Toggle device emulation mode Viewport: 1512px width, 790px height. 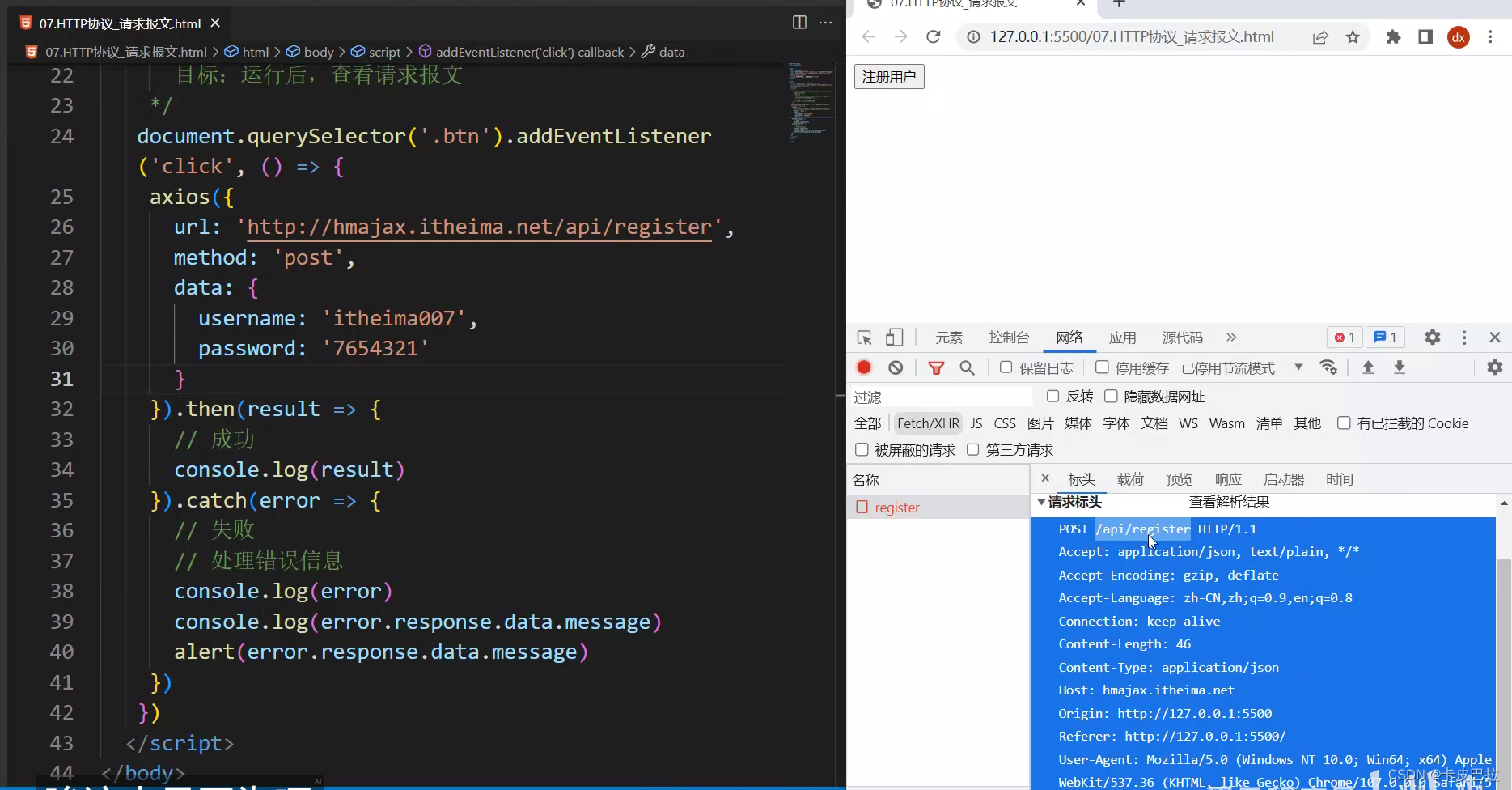893,337
